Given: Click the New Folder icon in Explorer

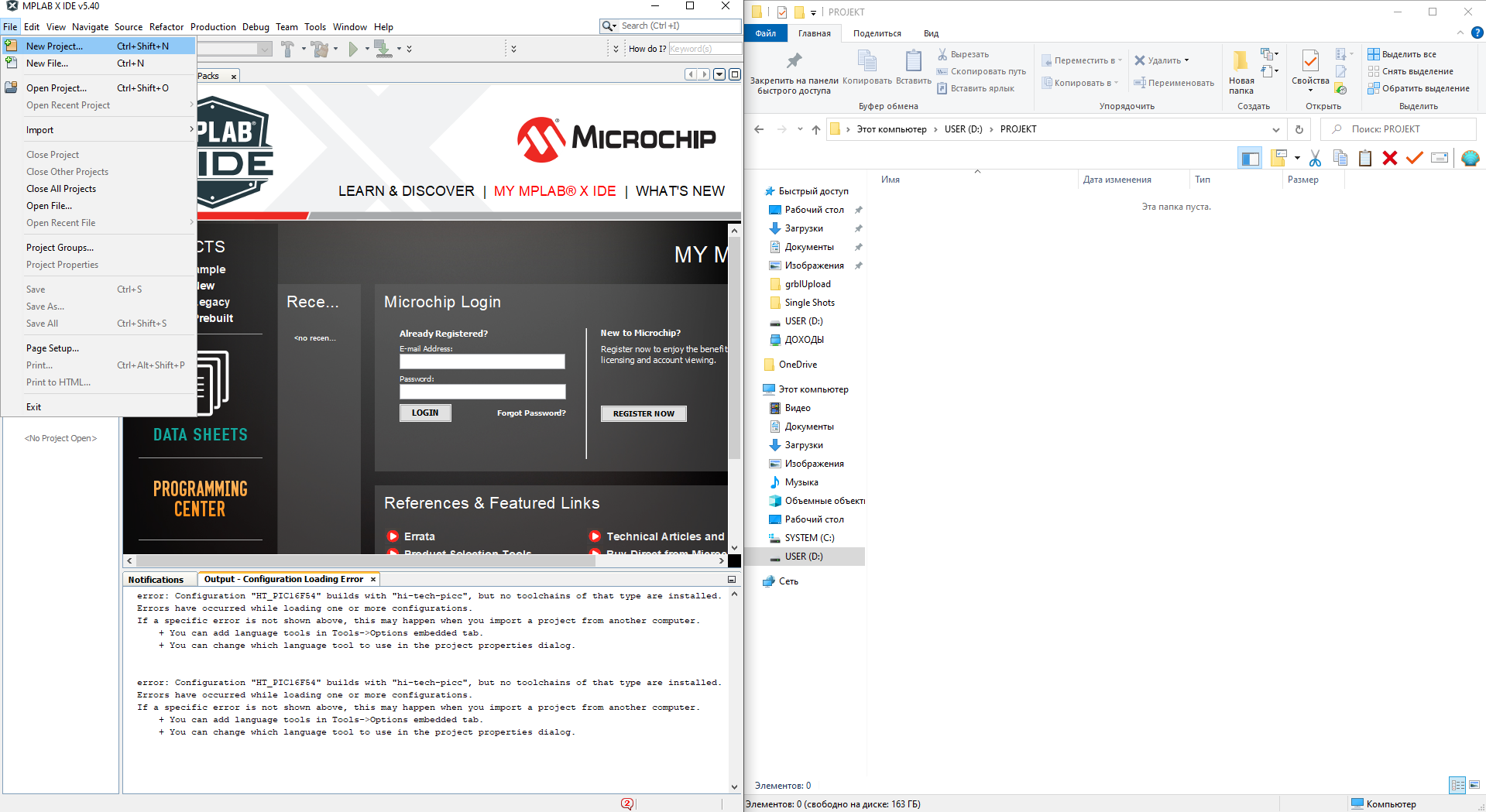Looking at the screenshot, I should point(1241,61).
